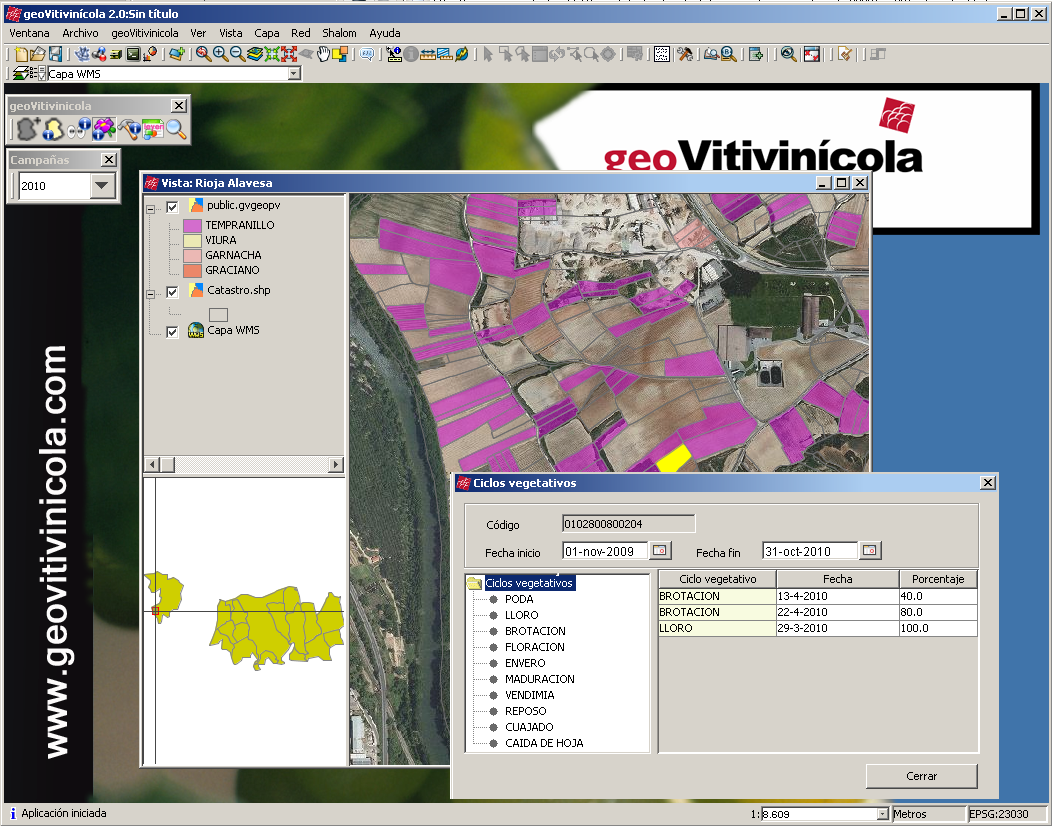
Task: Select the Measure distance ruler tool
Action: pyautogui.click(x=427, y=54)
